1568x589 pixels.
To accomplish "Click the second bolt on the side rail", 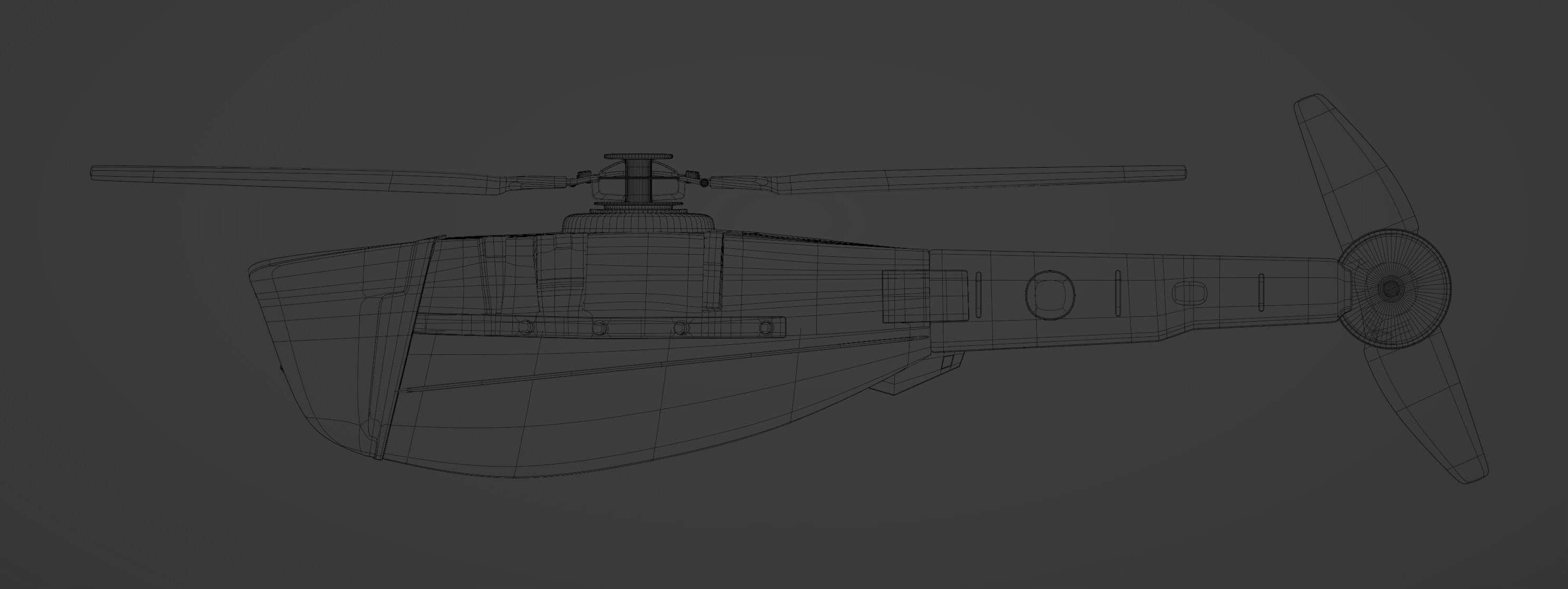I will coord(601,328).
